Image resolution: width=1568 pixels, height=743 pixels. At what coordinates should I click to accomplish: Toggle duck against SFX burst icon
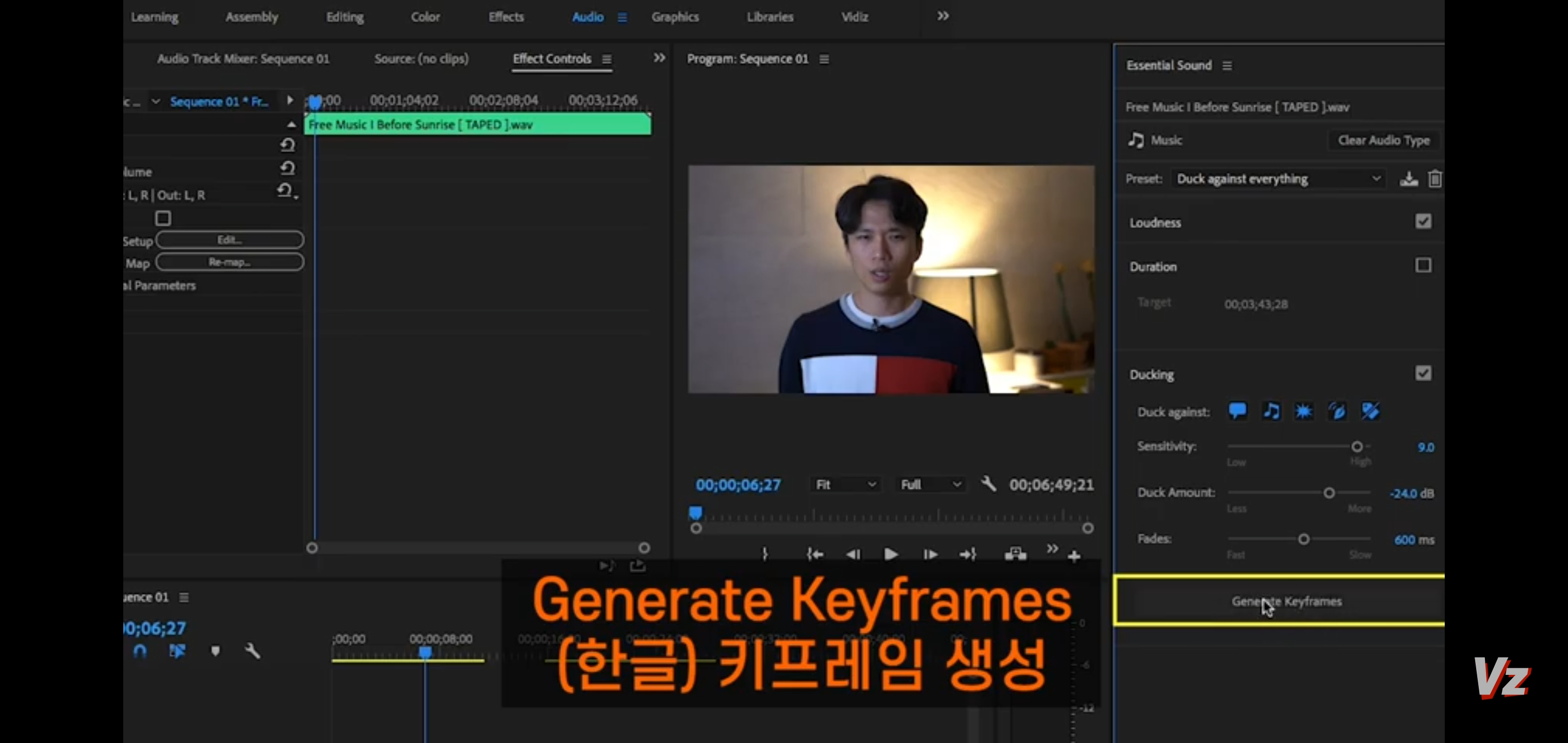point(1303,411)
